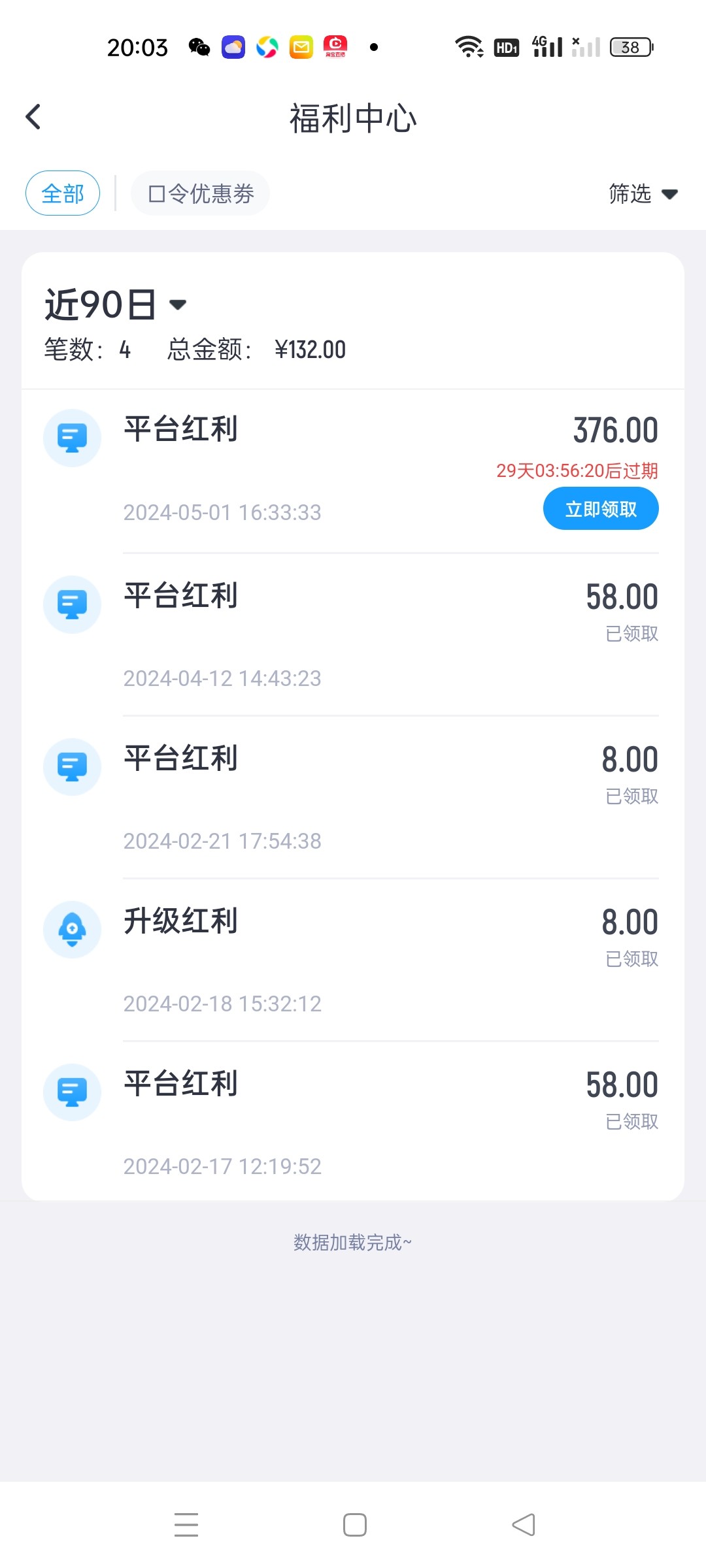Tap the 数据加载完成 footer text
706x1568 pixels.
click(352, 1242)
